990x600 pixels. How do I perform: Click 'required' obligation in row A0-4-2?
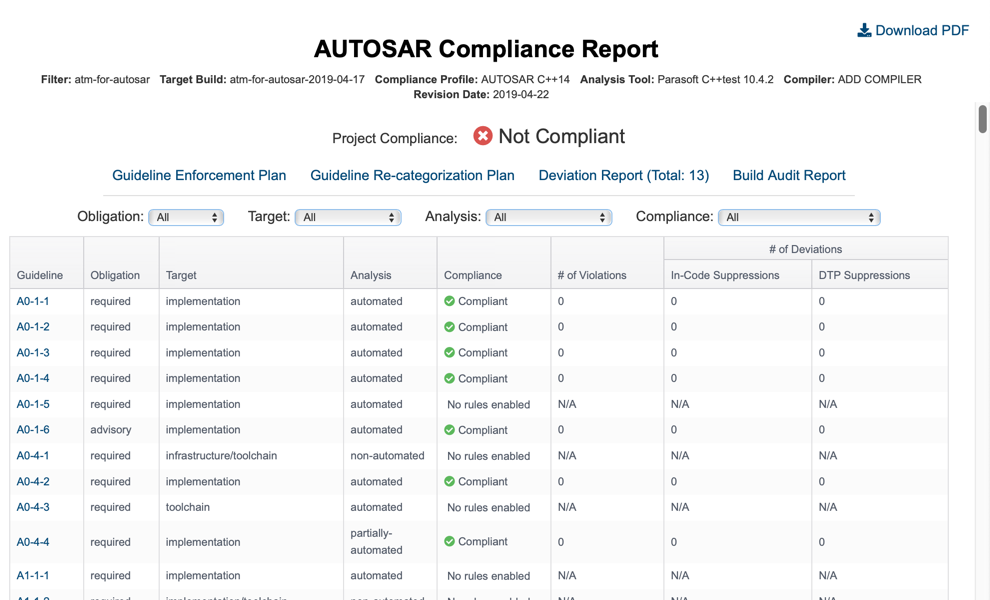(110, 481)
